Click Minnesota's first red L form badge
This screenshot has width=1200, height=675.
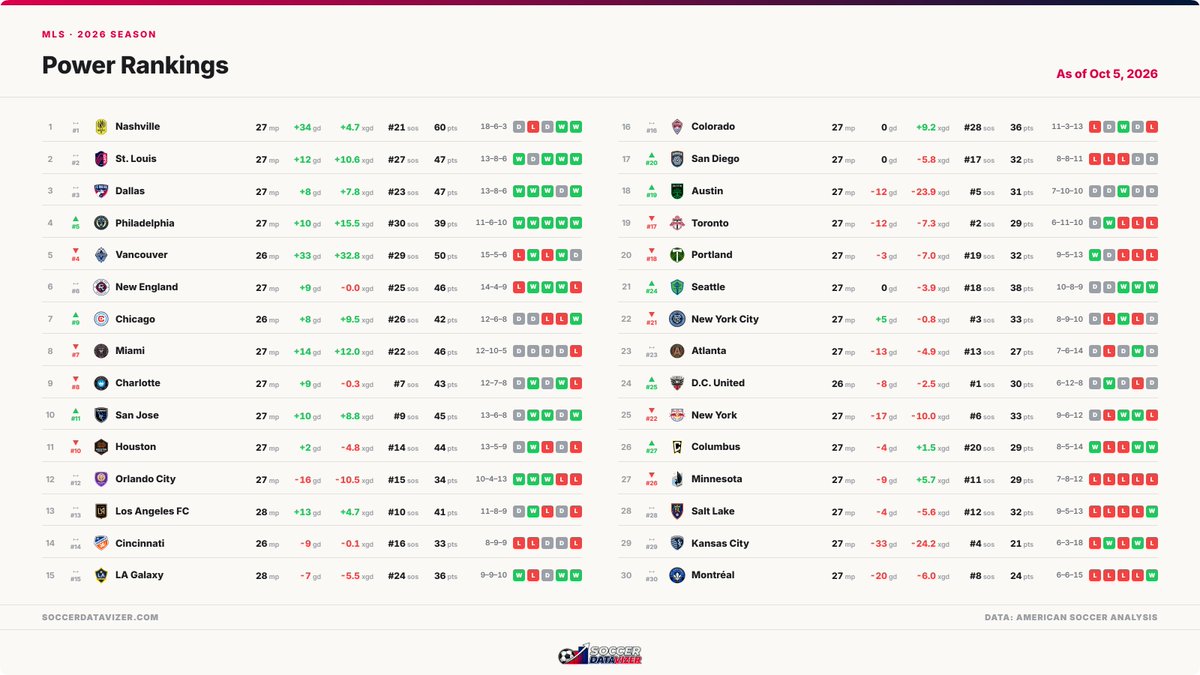(1095, 479)
